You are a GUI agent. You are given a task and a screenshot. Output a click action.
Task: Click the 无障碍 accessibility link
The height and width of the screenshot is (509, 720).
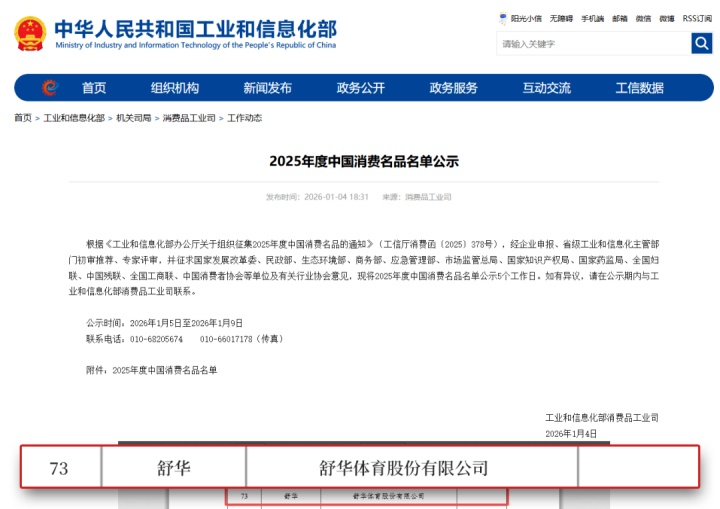561,18
